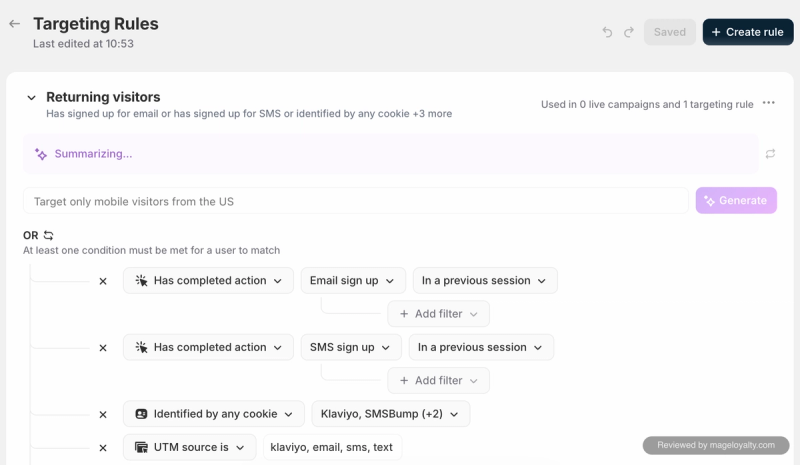This screenshot has height=465, width=800.
Task: Add filter under the SMS sign up condition
Action: 438,381
